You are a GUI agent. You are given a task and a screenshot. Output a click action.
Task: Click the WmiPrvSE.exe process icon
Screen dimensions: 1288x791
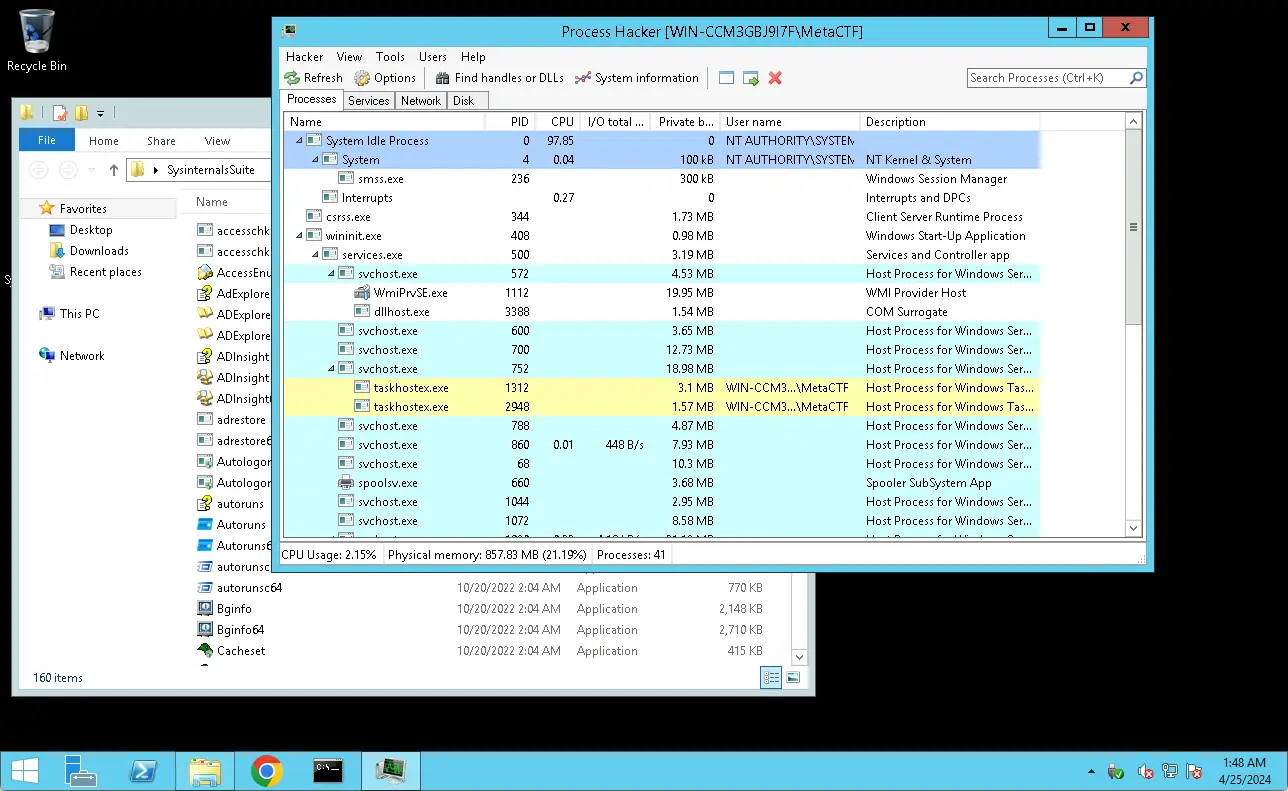pos(362,293)
